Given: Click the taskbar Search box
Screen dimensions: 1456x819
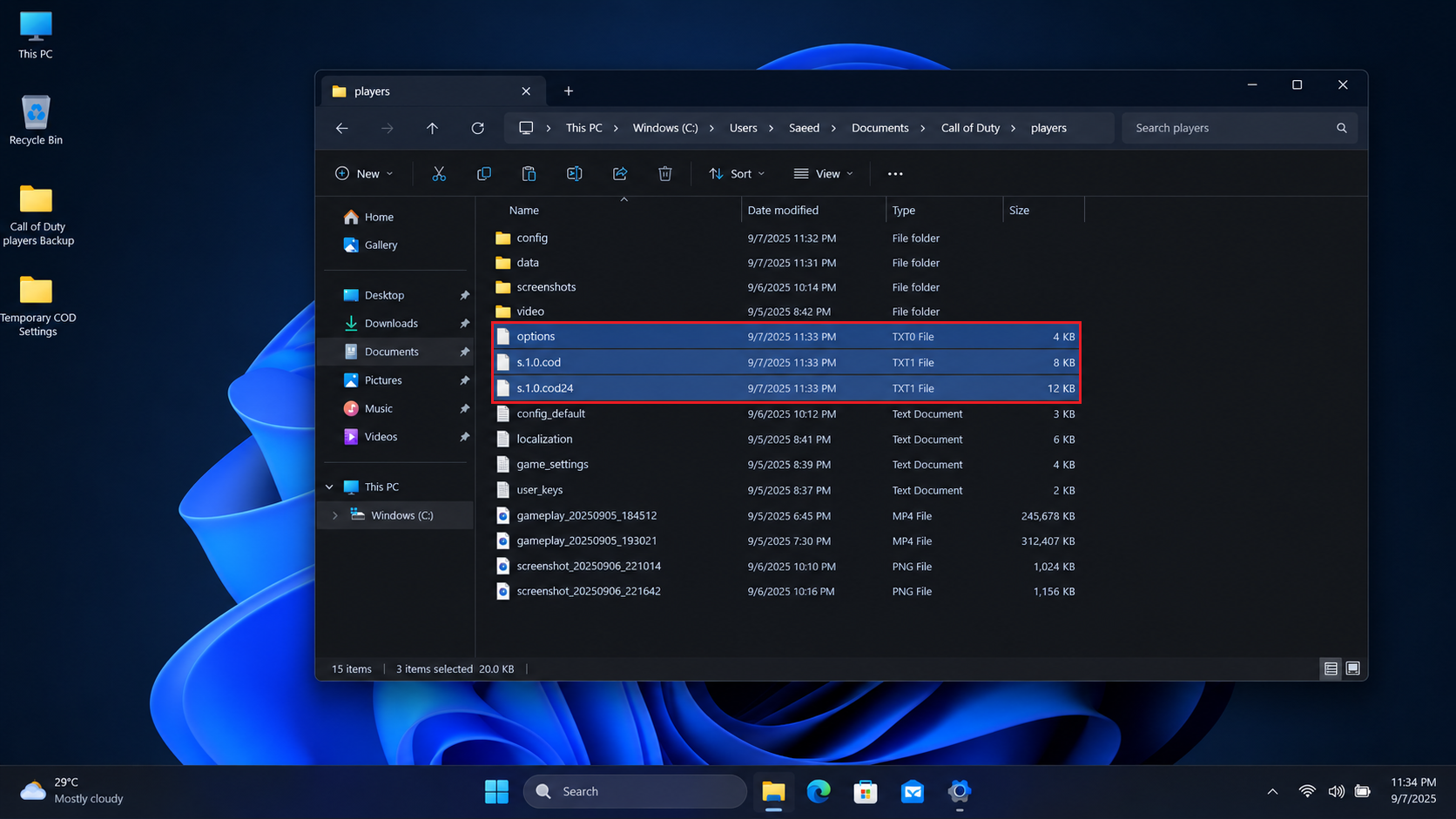Looking at the screenshot, I should coord(635,791).
